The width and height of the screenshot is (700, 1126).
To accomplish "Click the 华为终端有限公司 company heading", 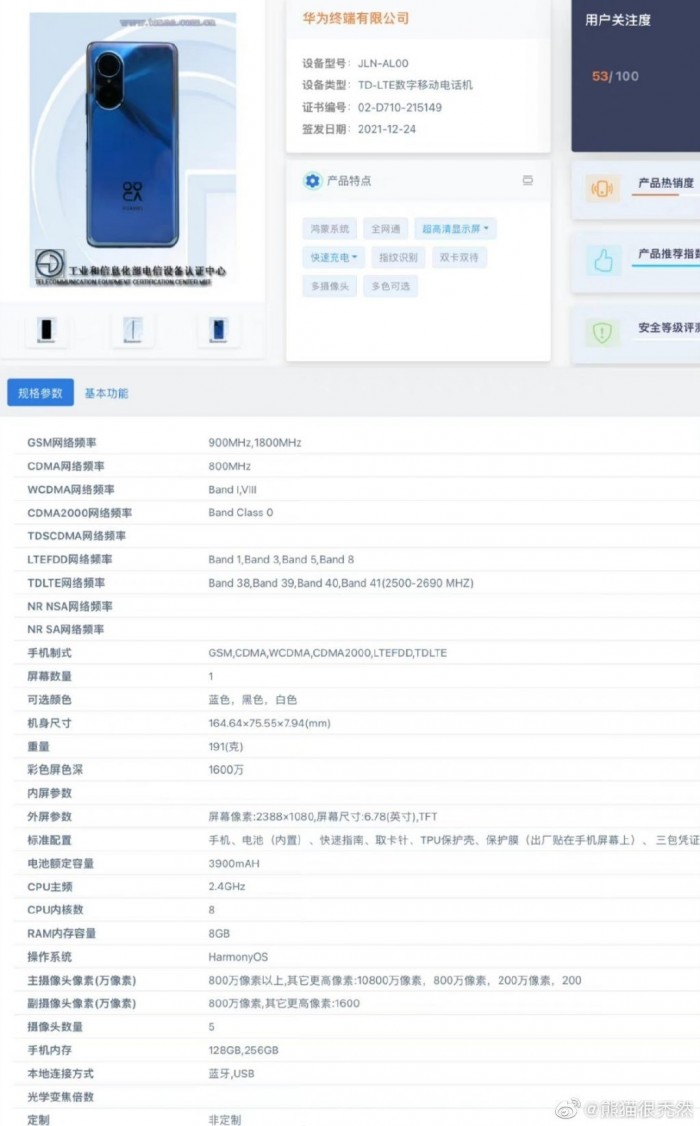I will point(355,19).
